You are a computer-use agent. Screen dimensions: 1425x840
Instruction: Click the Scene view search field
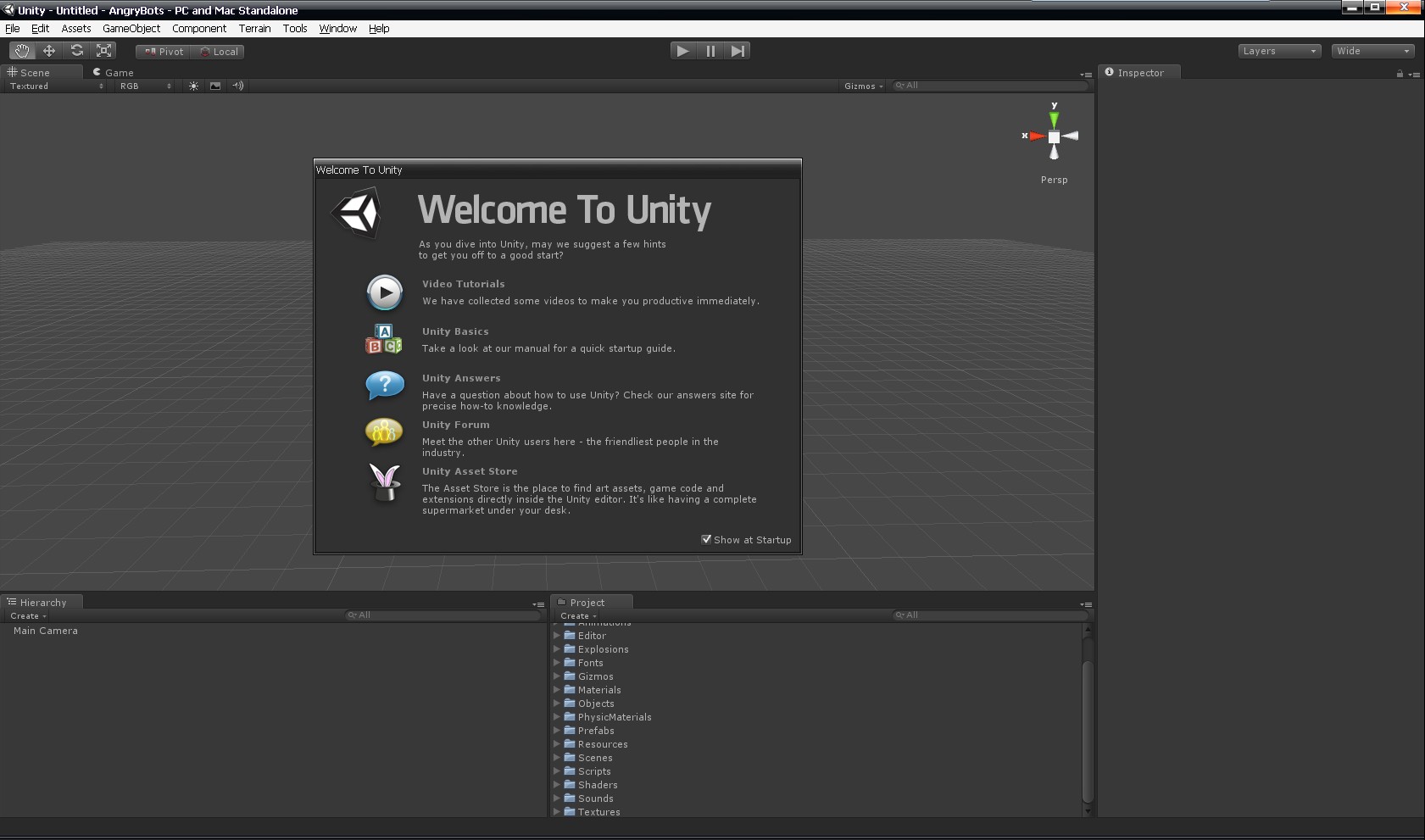(x=990, y=86)
